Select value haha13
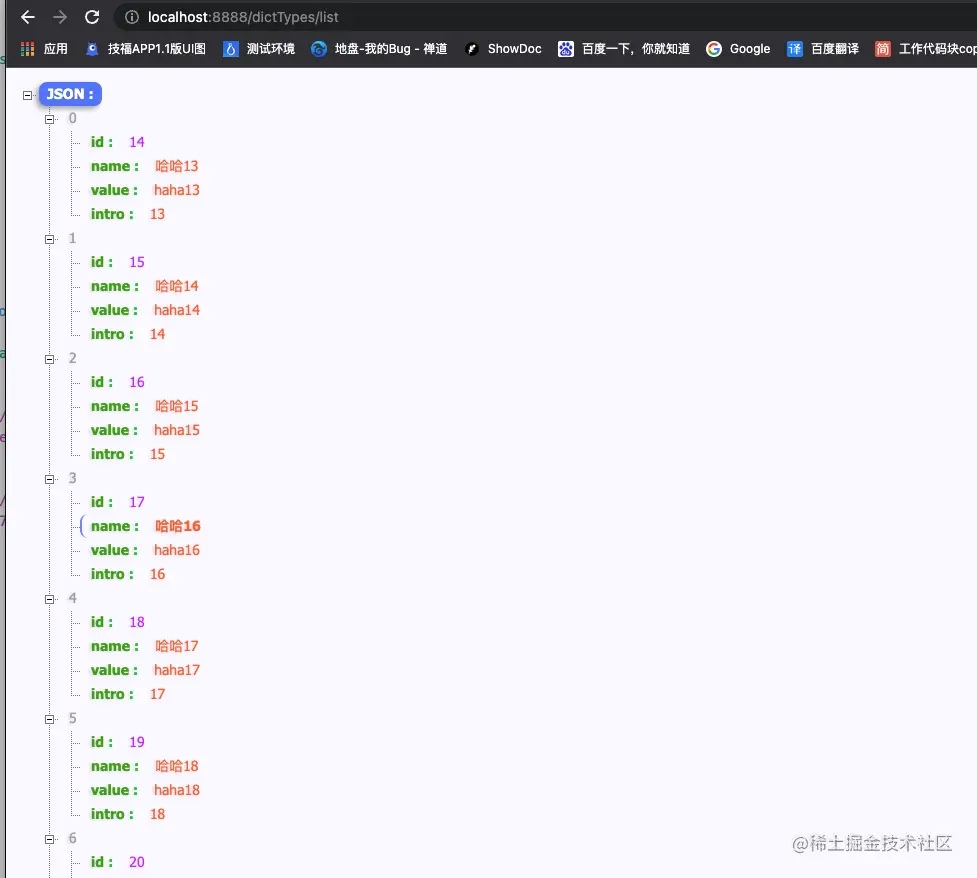 coord(177,190)
